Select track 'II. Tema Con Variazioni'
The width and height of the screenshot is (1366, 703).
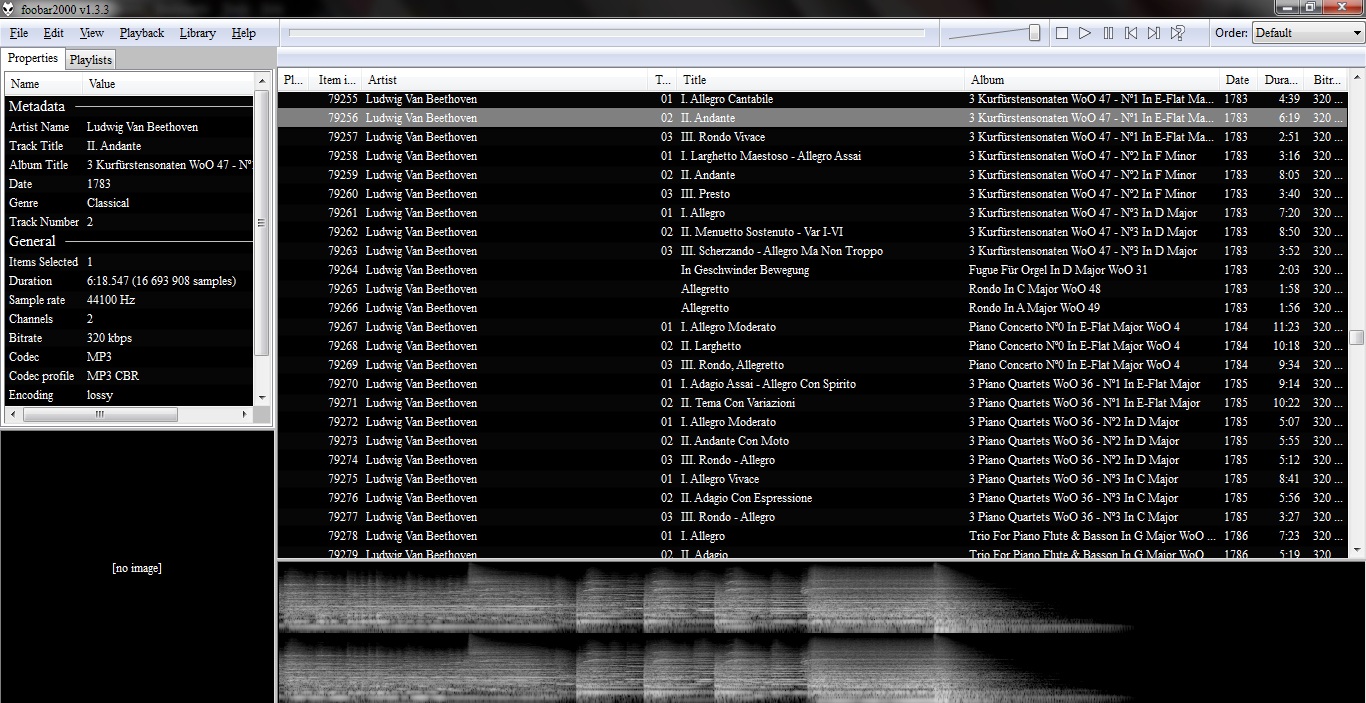coord(812,403)
